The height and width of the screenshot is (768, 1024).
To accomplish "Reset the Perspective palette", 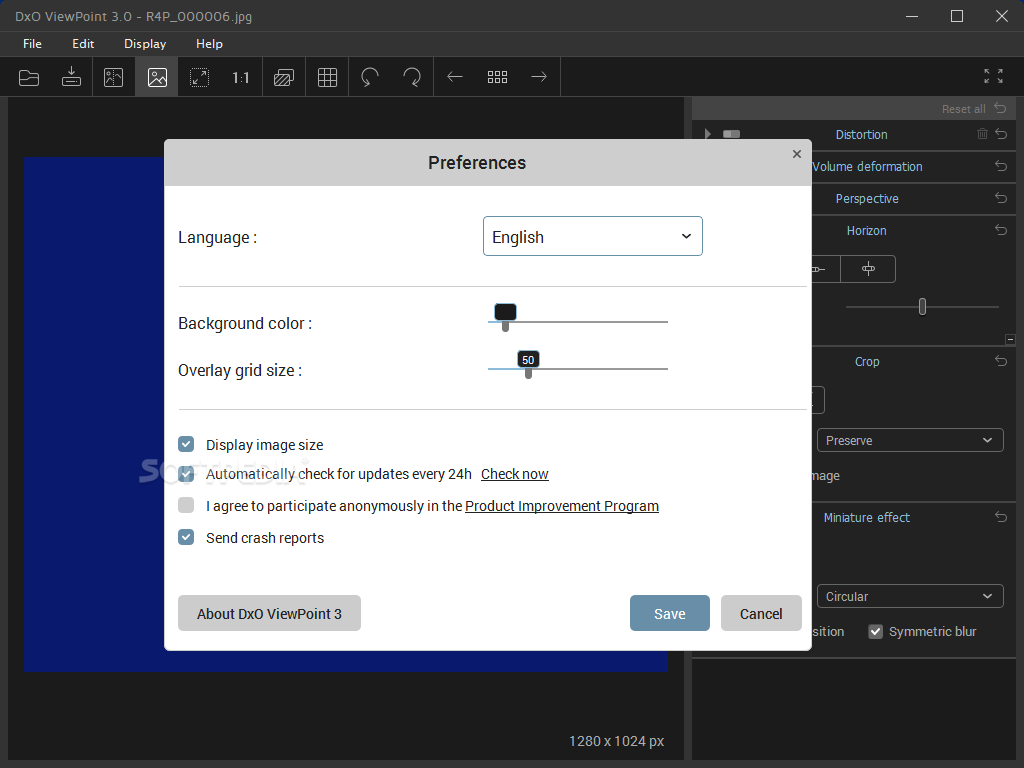I will [1001, 198].
